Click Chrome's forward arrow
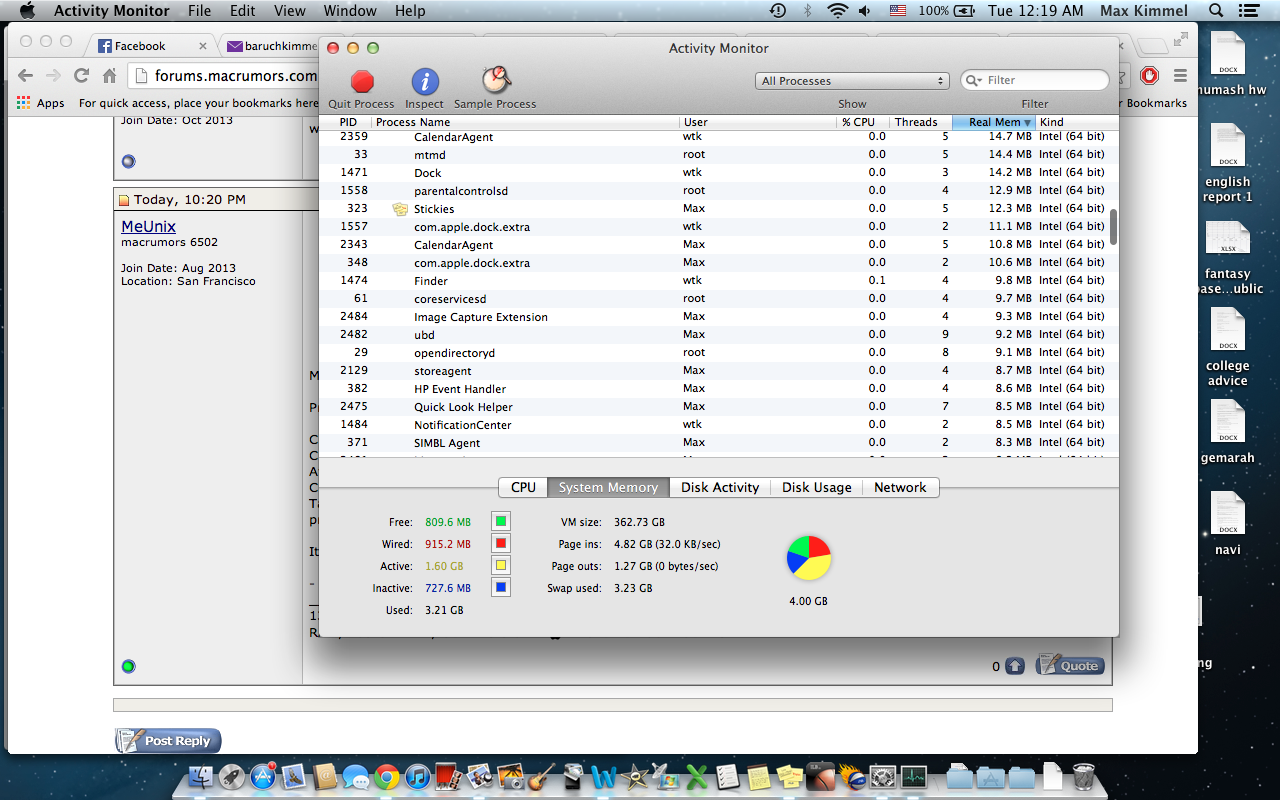The image size is (1280, 800). click(x=53, y=75)
